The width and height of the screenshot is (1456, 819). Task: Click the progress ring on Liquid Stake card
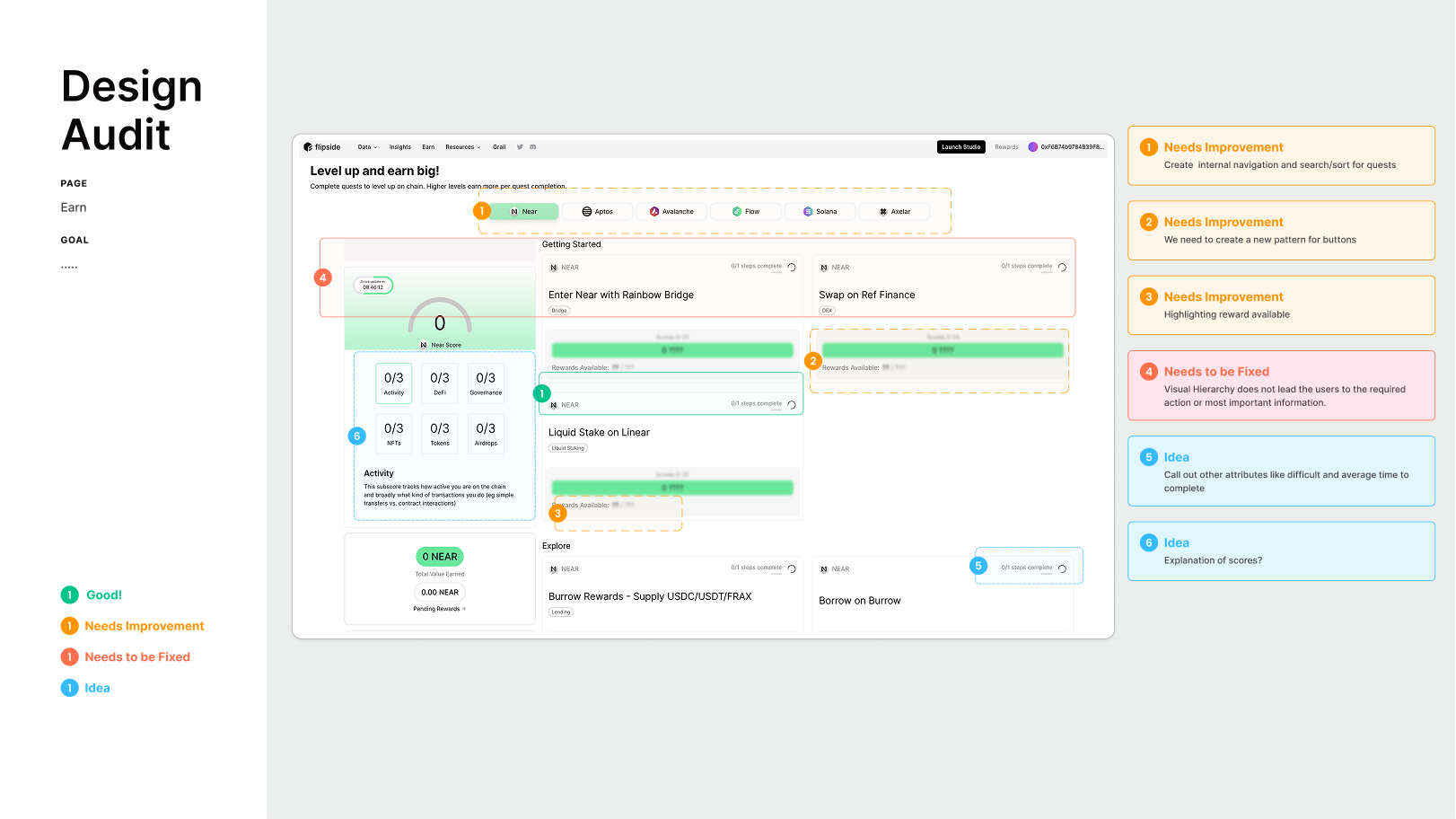(792, 405)
